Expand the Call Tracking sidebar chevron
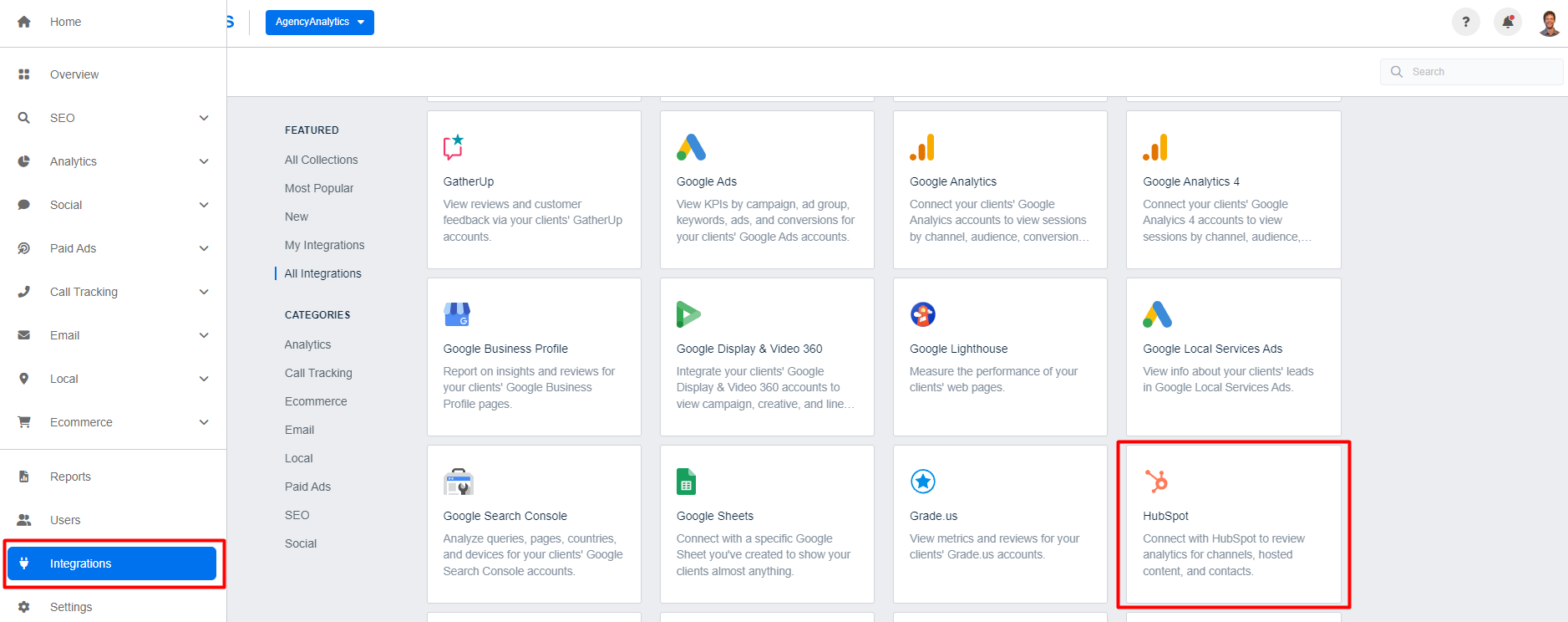 204,292
